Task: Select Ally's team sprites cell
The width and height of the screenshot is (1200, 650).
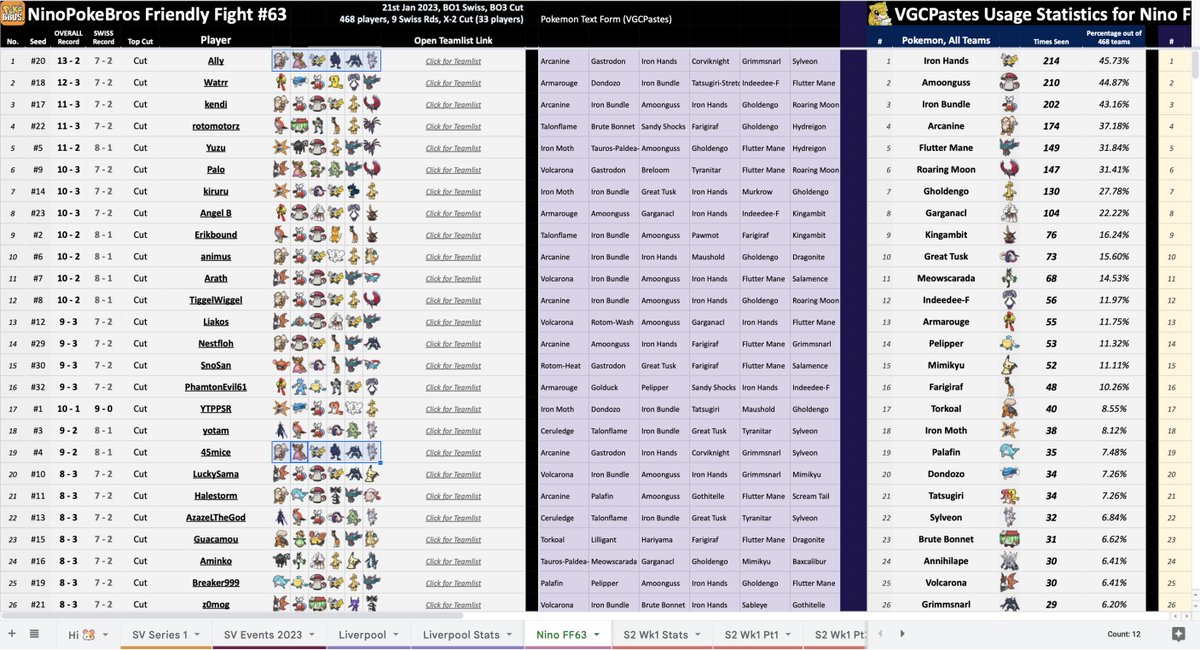Action: [326, 61]
